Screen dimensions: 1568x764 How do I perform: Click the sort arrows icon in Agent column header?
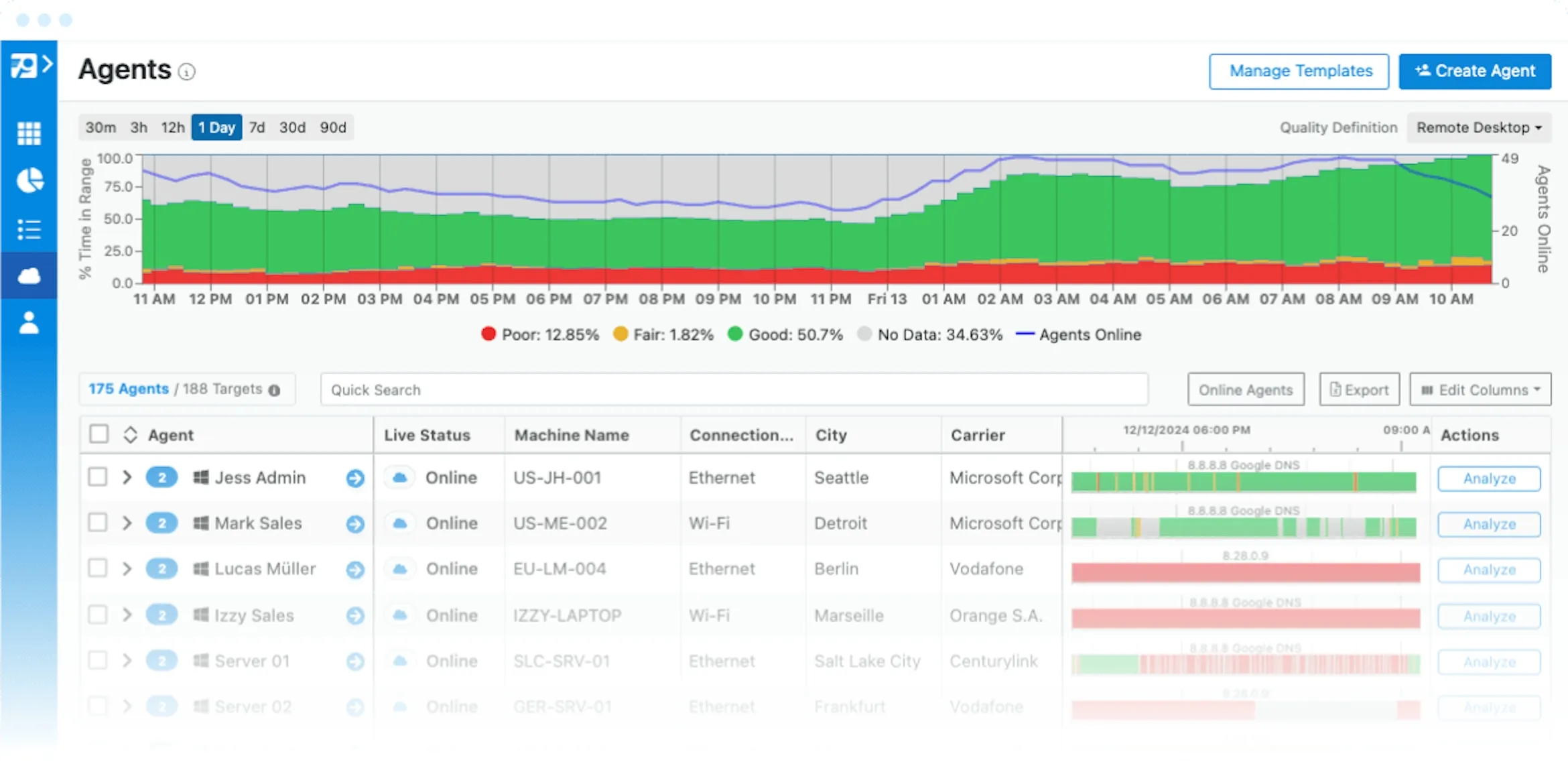[130, 434]
